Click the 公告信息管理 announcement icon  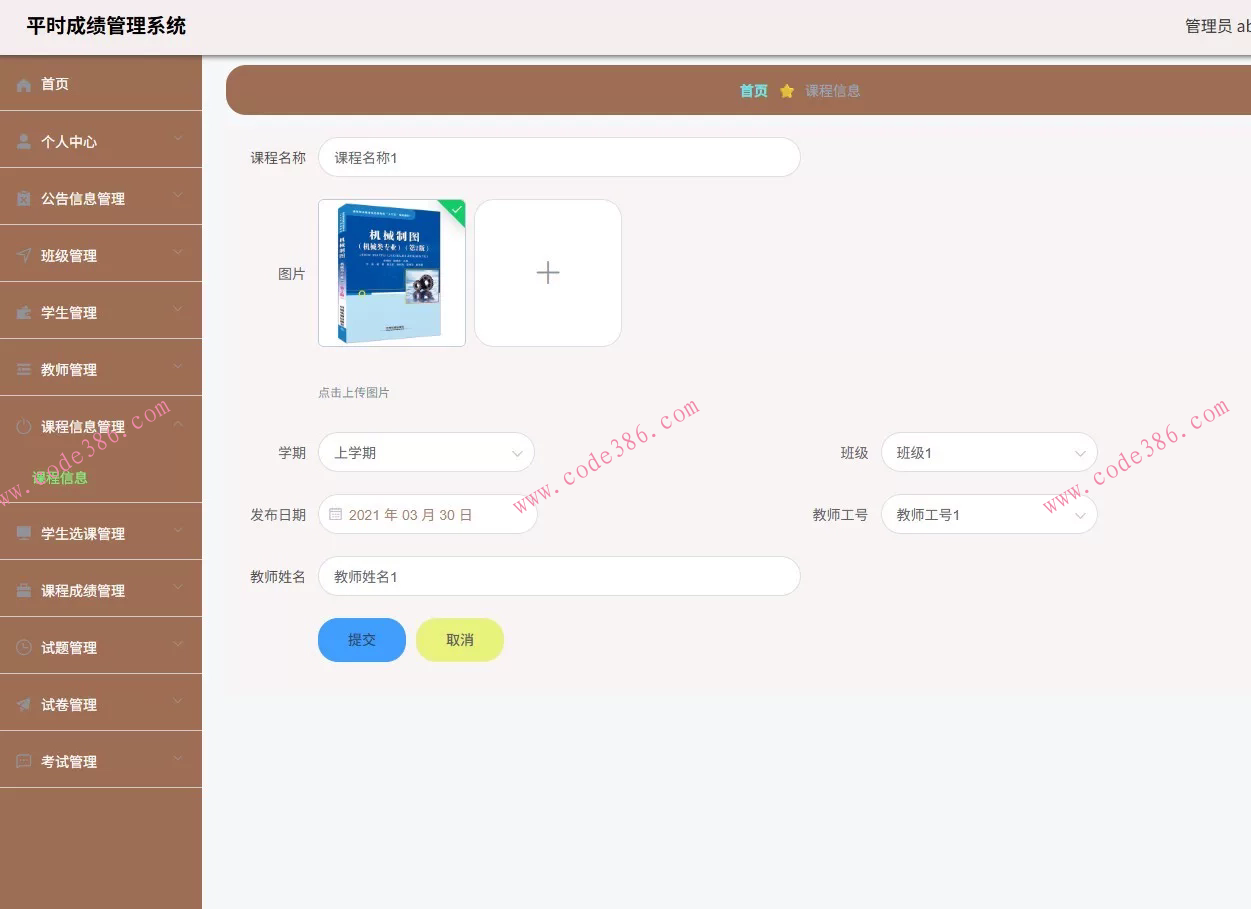24,198
